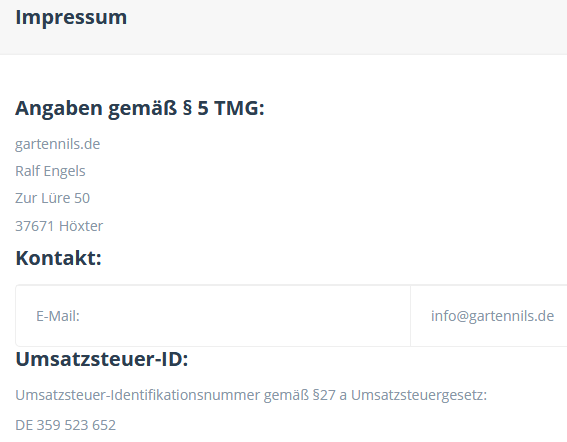Image resolution: width=567 pixels, height=442 pixels.
Task: Click the Angaben gemäß § 5 TMG heading
Action: [140, 108]
